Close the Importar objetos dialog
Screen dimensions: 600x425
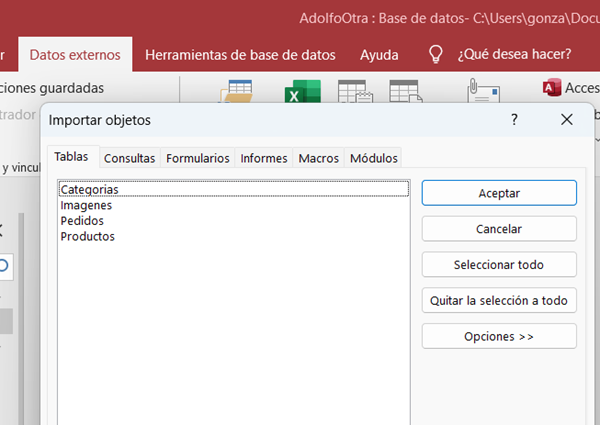[567, 120]
